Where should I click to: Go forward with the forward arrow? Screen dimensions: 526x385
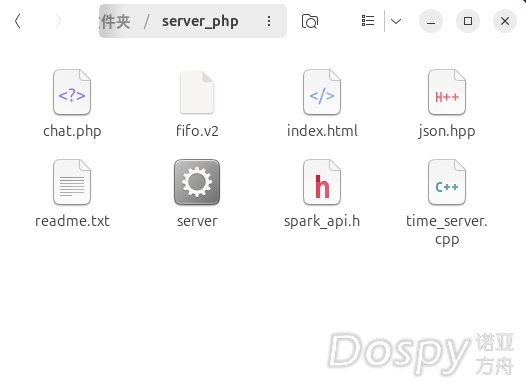point(58,21)
